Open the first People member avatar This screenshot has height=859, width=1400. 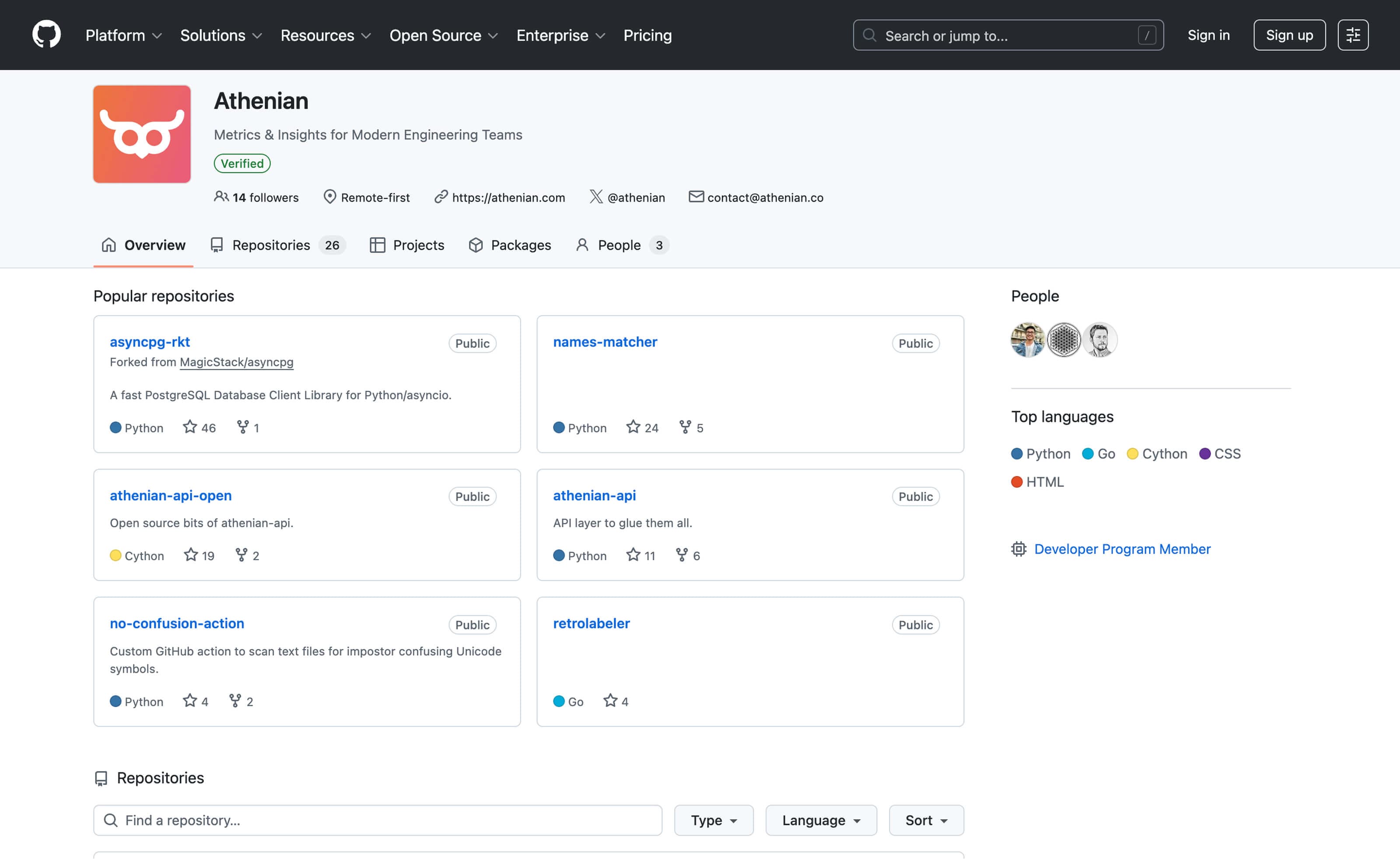(1028, 340)
